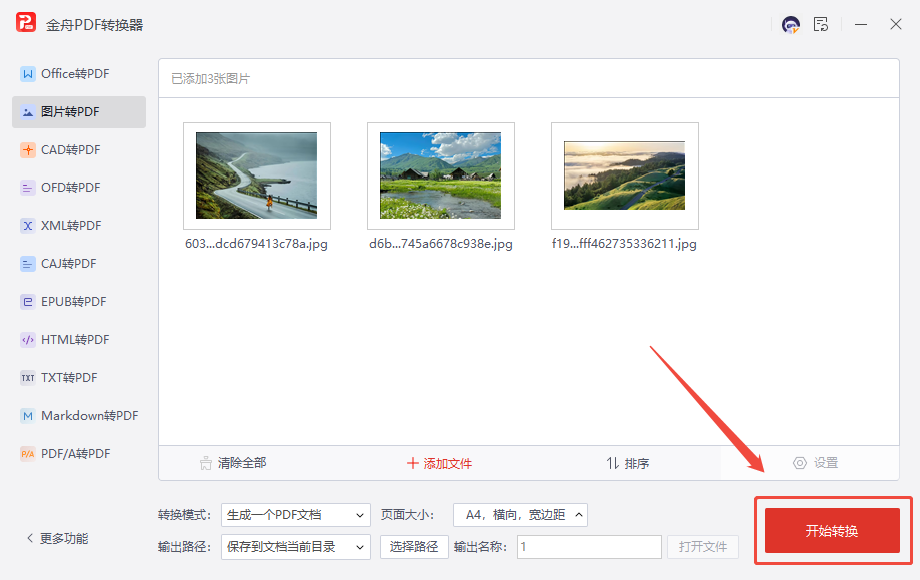Click file name 603...dcd679413c78a.jpg
920x580 pixels.
pyautogui.click(x=256, y=244)
